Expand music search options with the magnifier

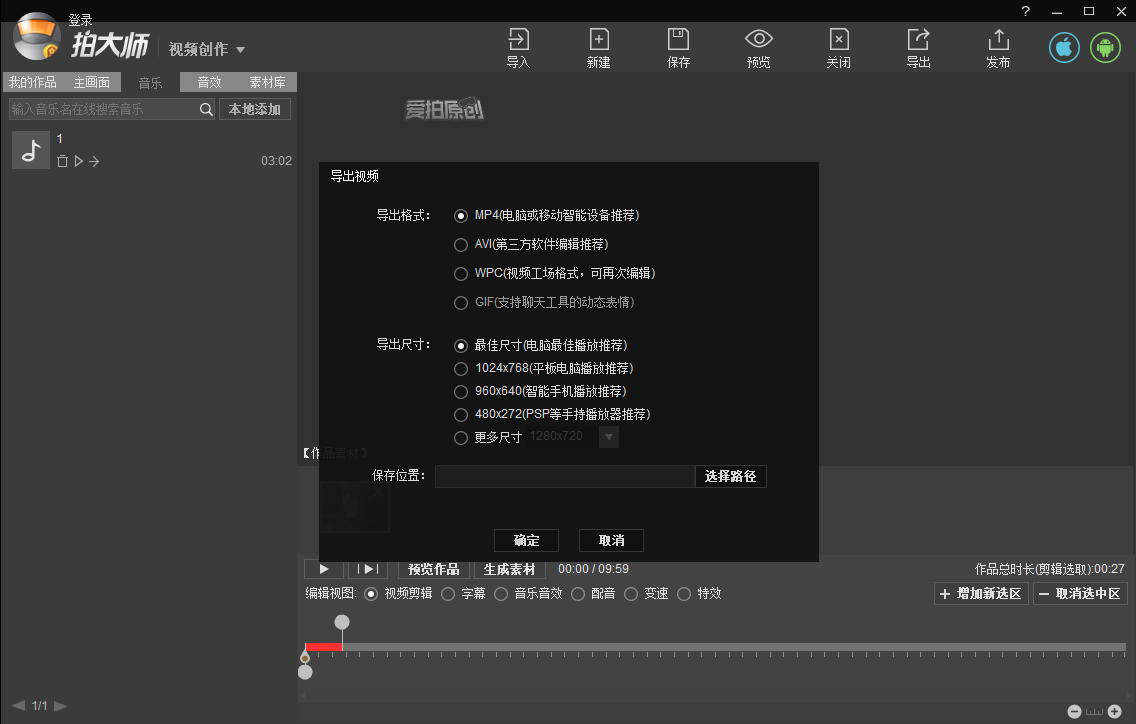[206, 109]
